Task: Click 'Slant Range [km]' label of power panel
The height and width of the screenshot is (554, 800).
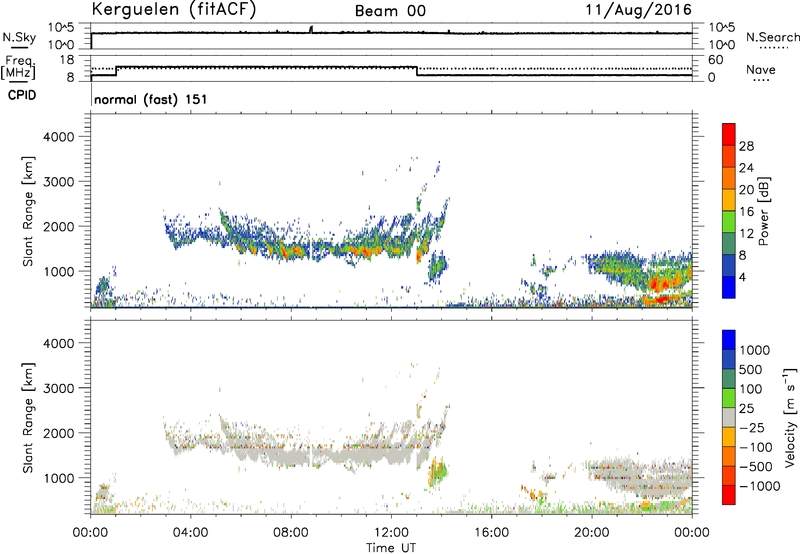Action: 28,211
